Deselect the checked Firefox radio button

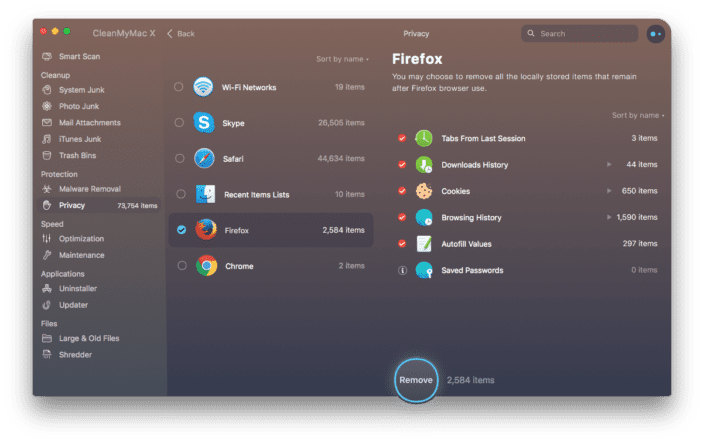coord(181,230)
